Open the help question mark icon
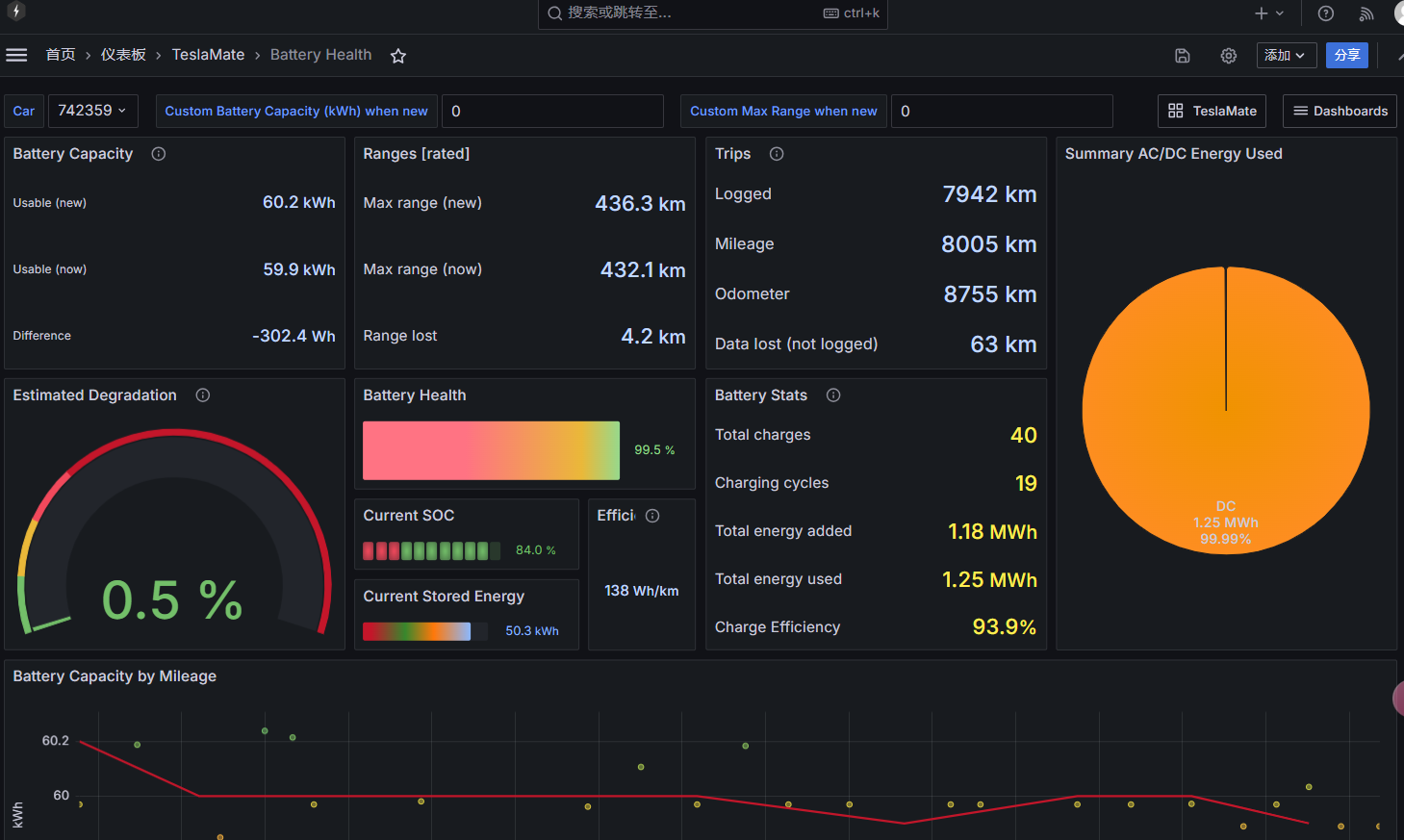This screenshot has width=1404, height=840. pos(1325,13)
